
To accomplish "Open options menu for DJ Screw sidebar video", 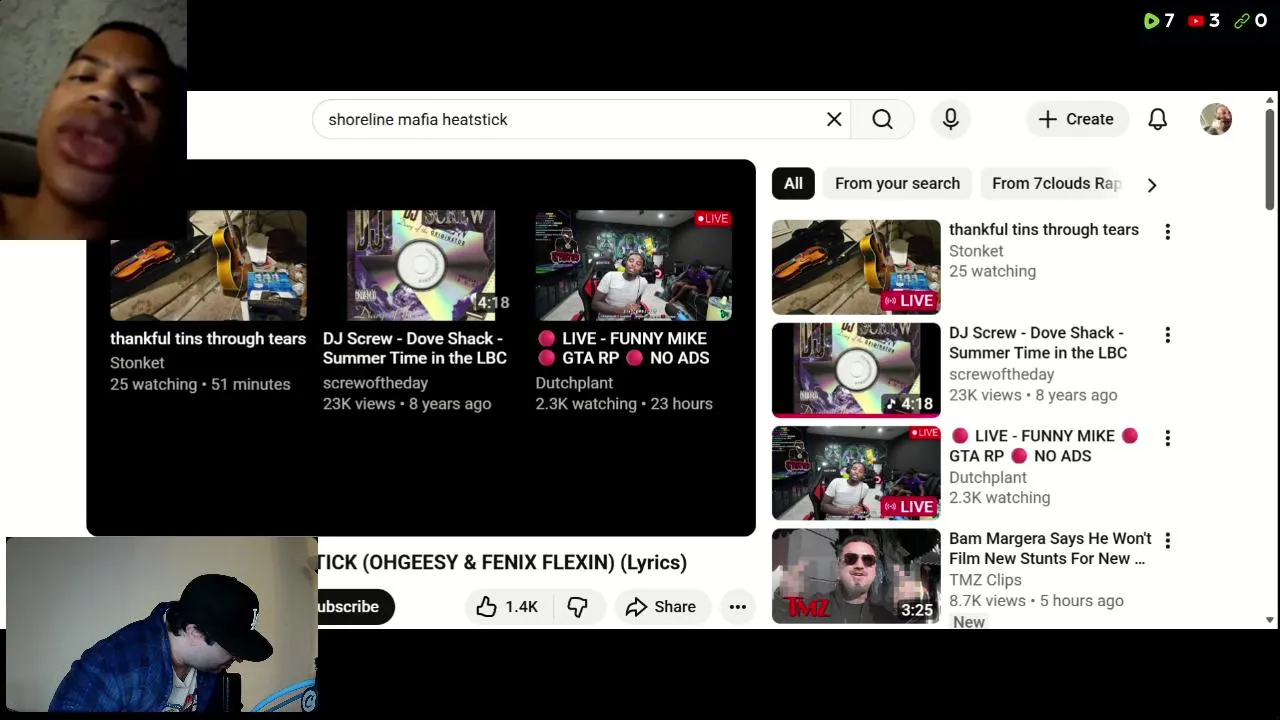I will click(x=1167, y=335).
